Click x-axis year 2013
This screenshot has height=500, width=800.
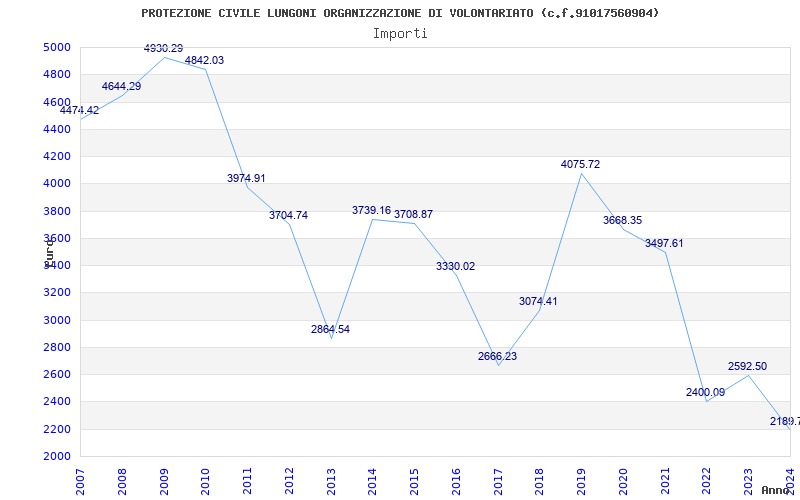coord(331,482)
